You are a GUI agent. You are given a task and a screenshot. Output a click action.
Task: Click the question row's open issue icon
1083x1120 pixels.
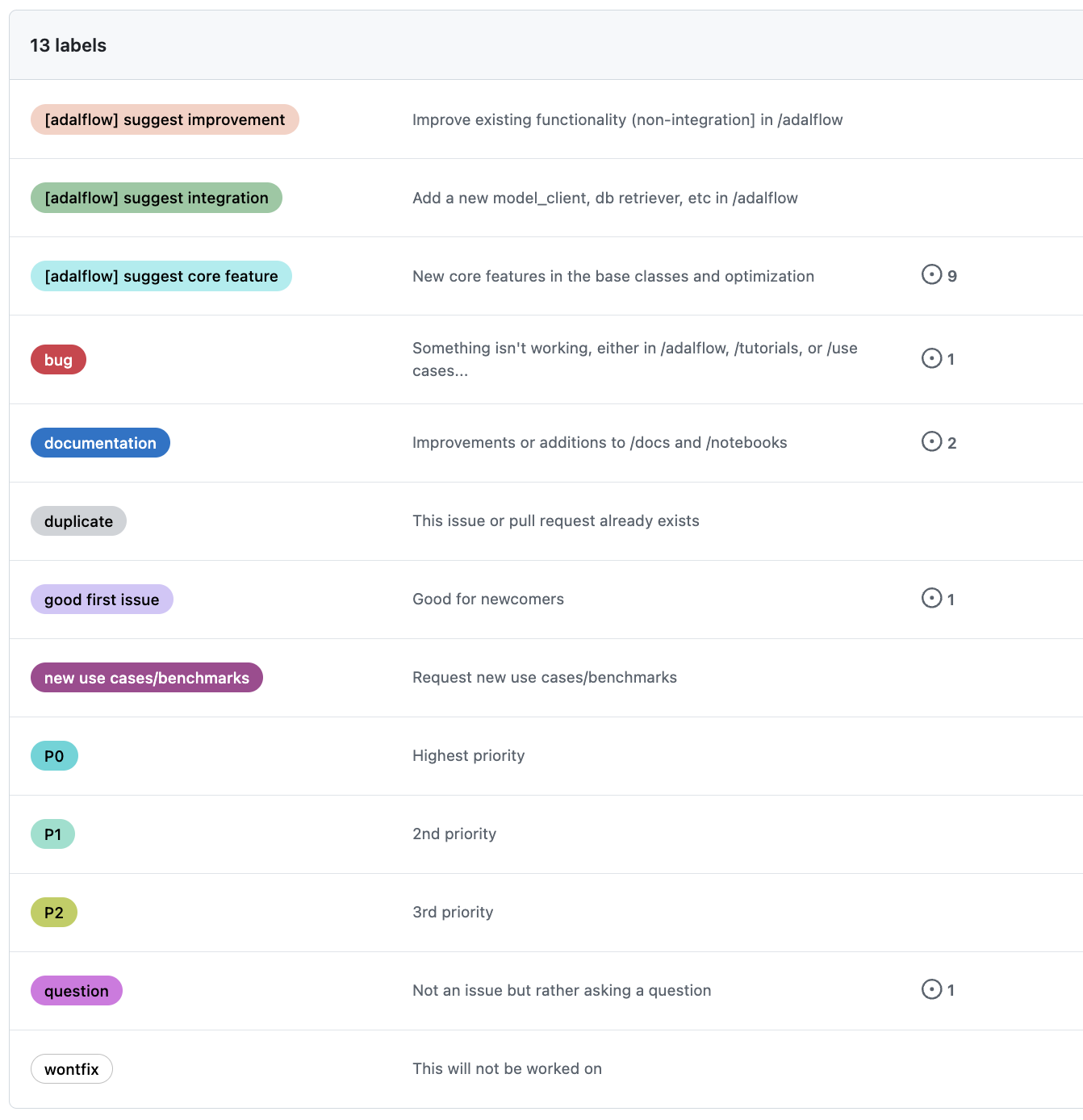931,989
